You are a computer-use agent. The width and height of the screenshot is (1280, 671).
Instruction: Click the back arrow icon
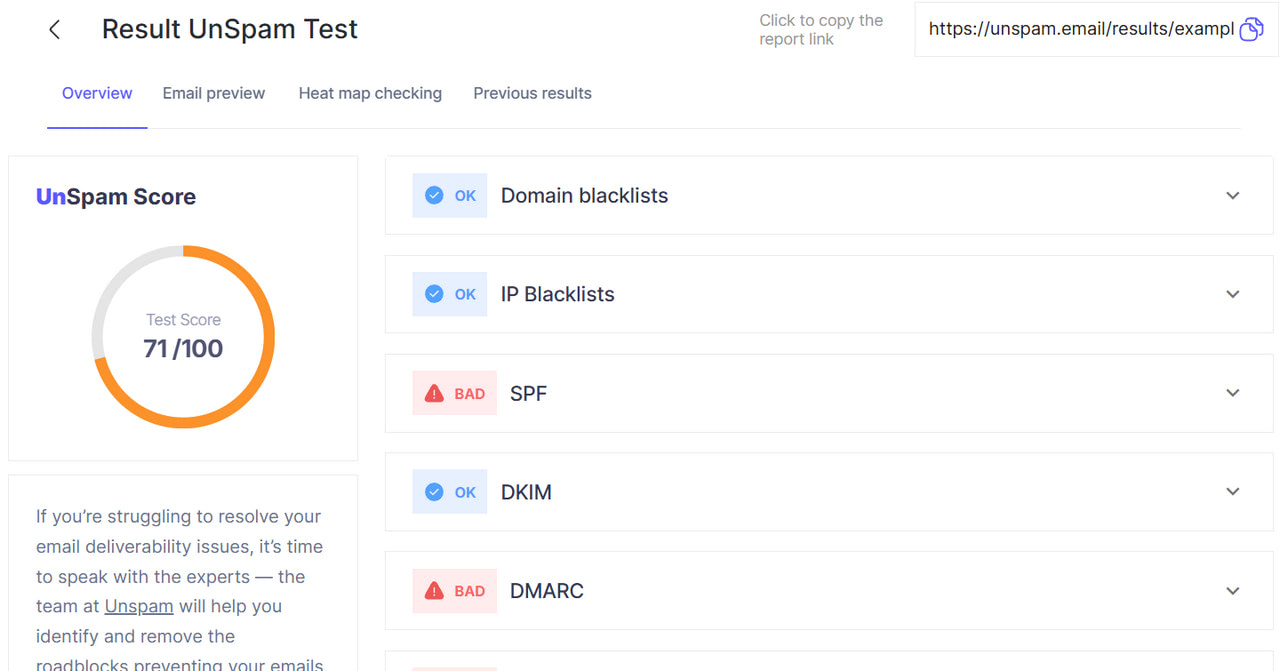(x=54, y=30)
